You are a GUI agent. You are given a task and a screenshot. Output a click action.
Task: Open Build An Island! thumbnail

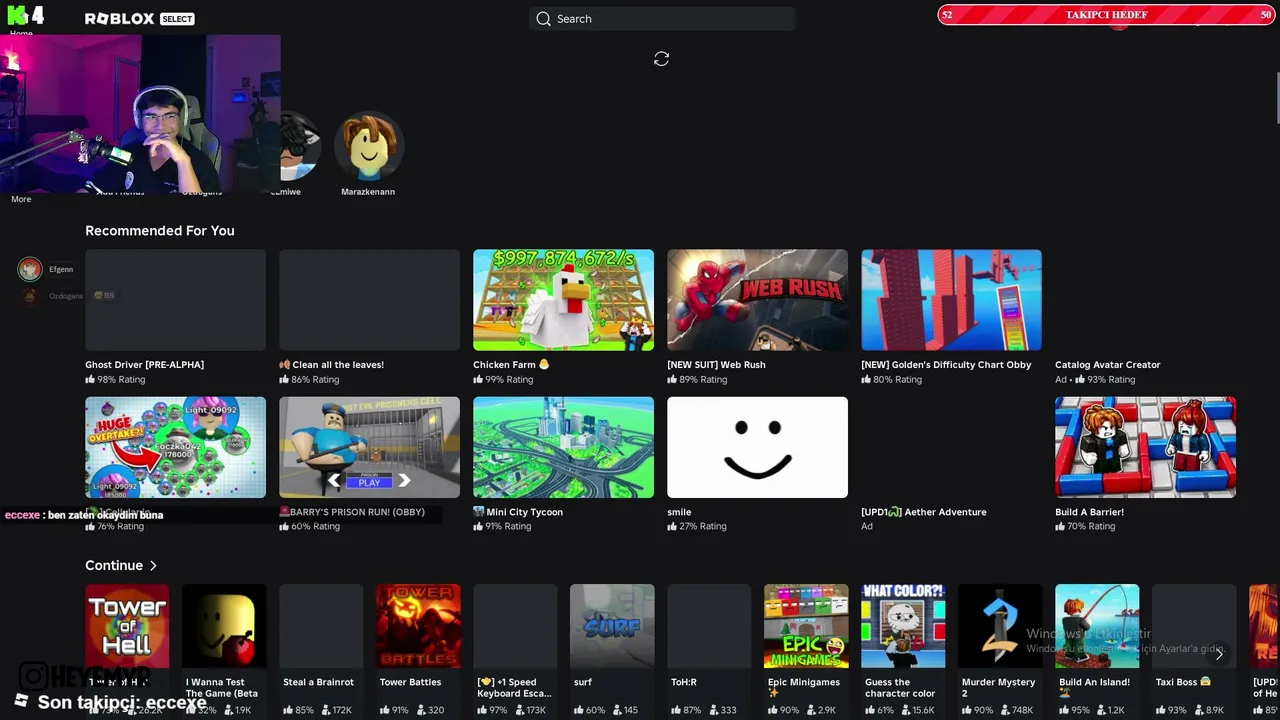pyautogui.click(x=1097, y=626)
